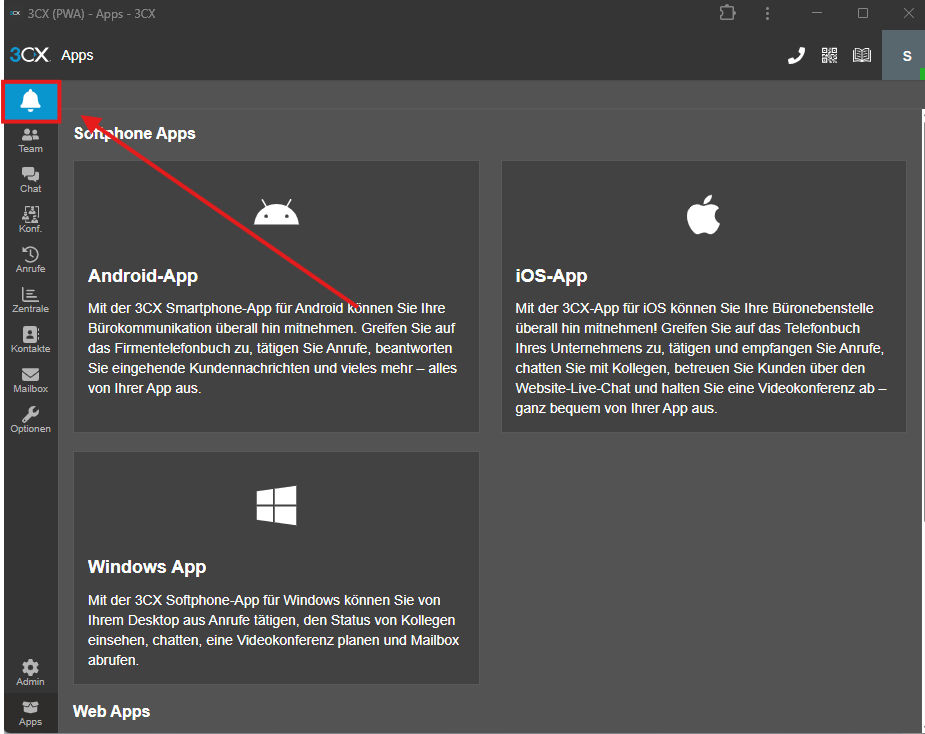The width and height of the screenshot is (925, 734).
Task: Open Kontakte contacts list
Action: [x=30, y=340]
